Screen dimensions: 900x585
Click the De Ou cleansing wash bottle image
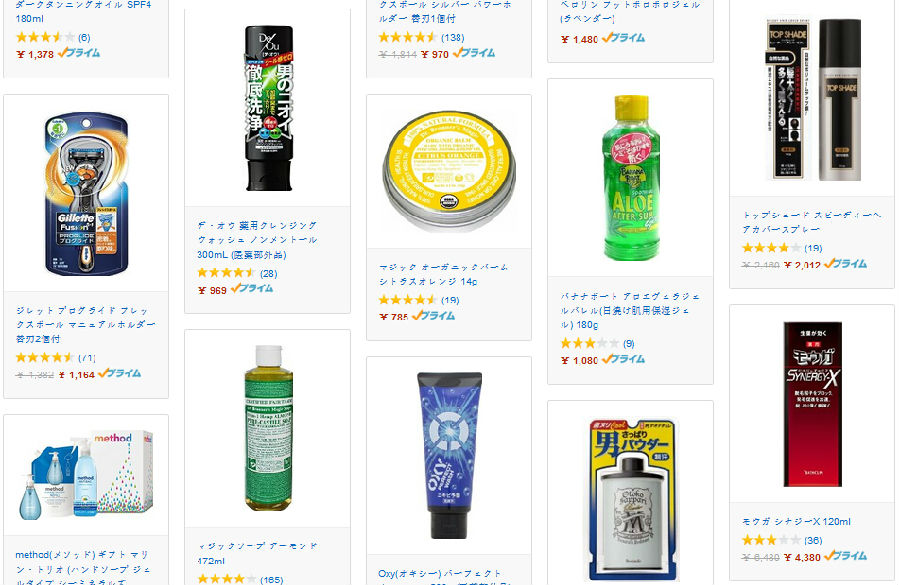[269, 108]
